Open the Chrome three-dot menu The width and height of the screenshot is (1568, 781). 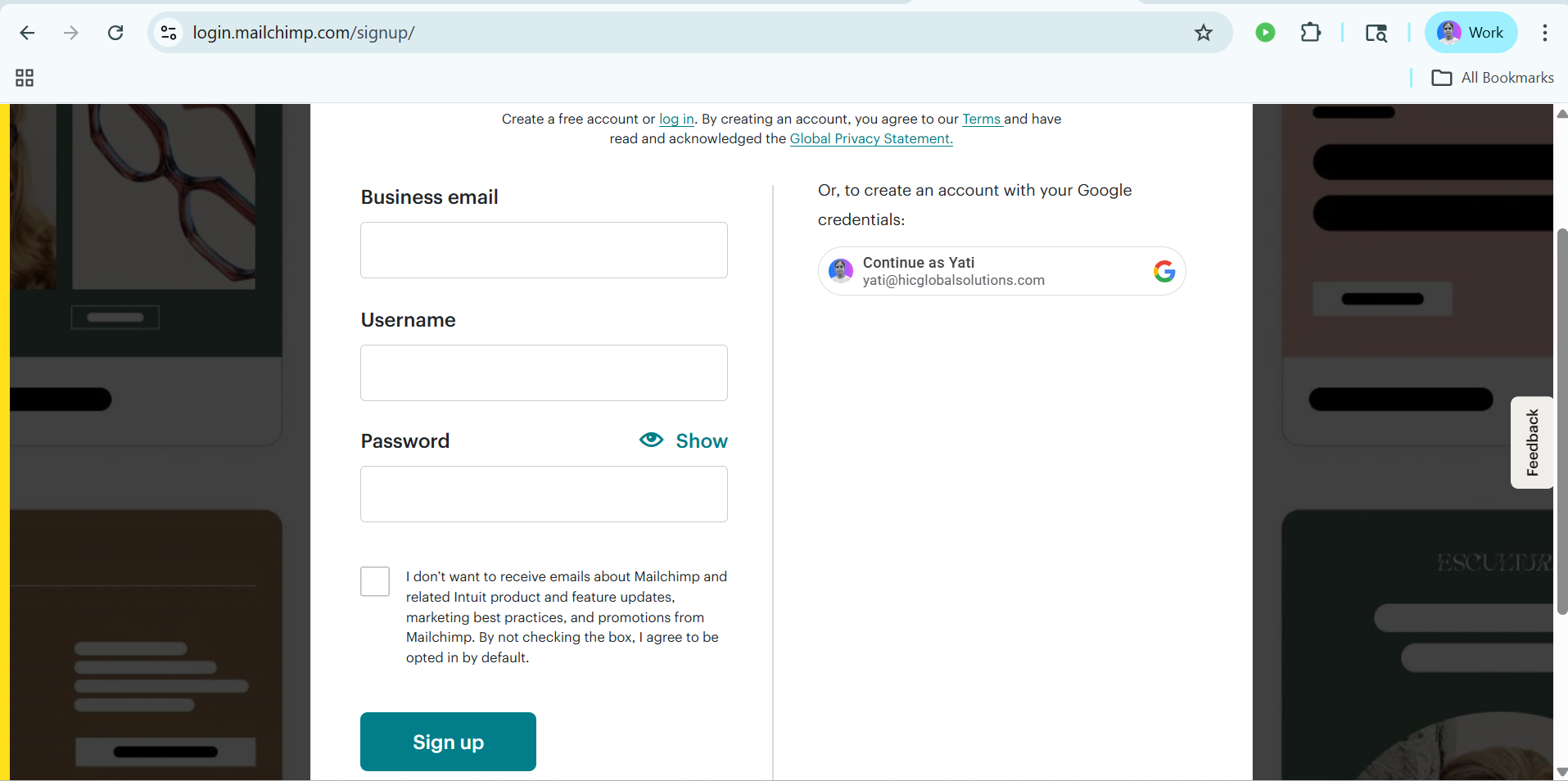point(1544,33)
